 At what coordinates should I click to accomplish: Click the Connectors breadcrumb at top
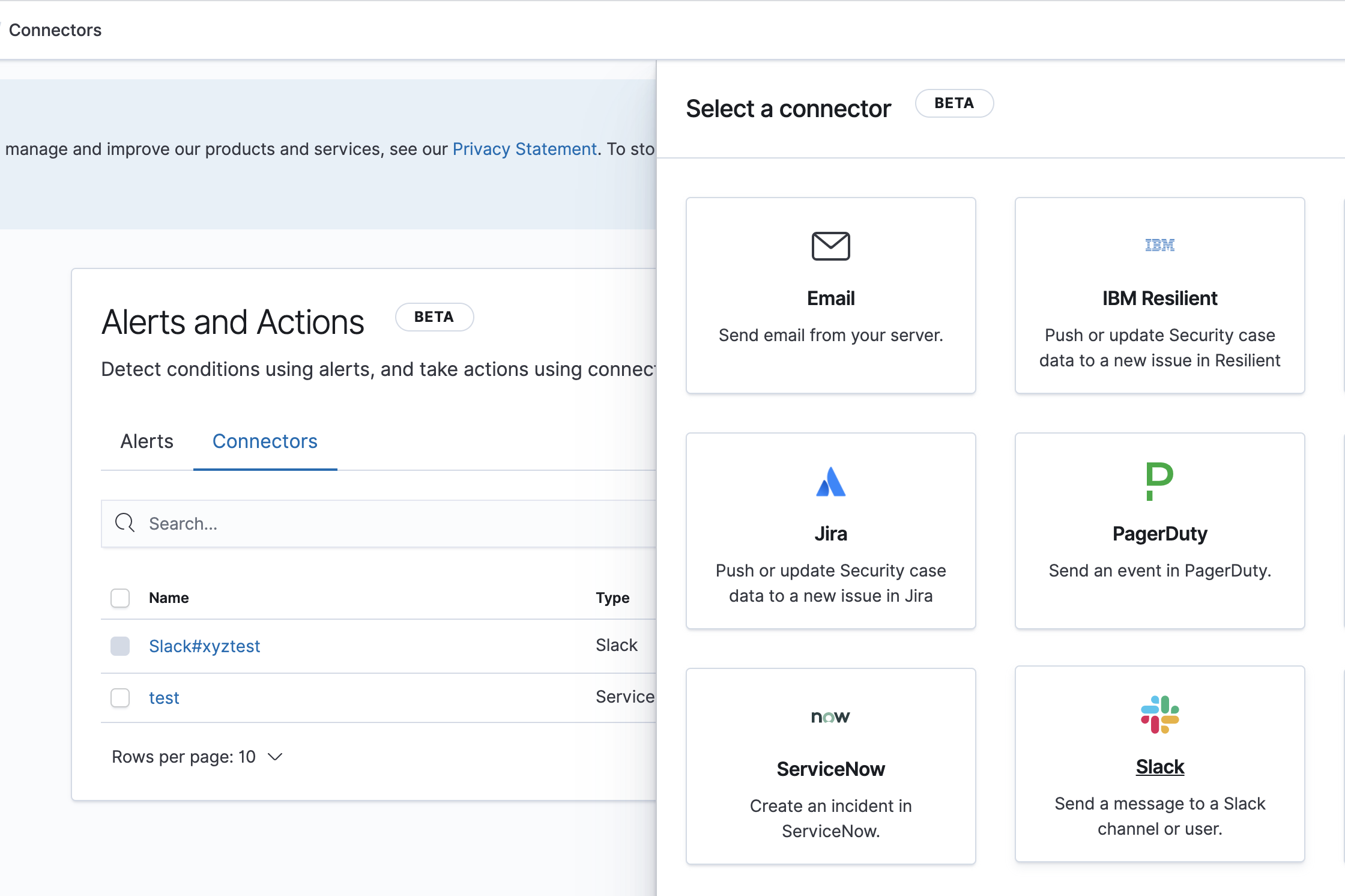point(55,30)
